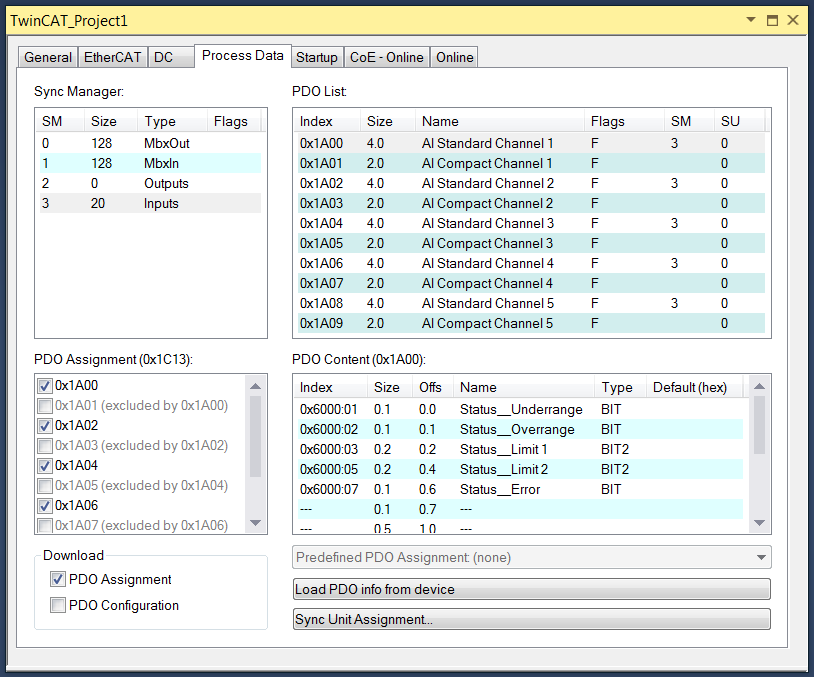This screenshot has height=677, width=814.
Task: Open Sync Unit Assignment dialog
Action: pyautogui.click(x=532, y=619)
